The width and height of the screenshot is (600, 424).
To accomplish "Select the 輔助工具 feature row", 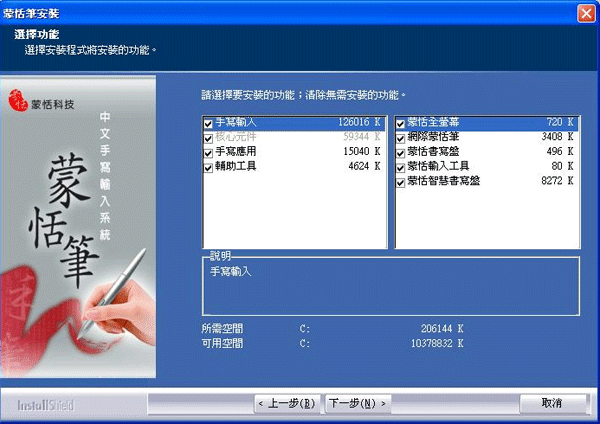I will (294, 166).
